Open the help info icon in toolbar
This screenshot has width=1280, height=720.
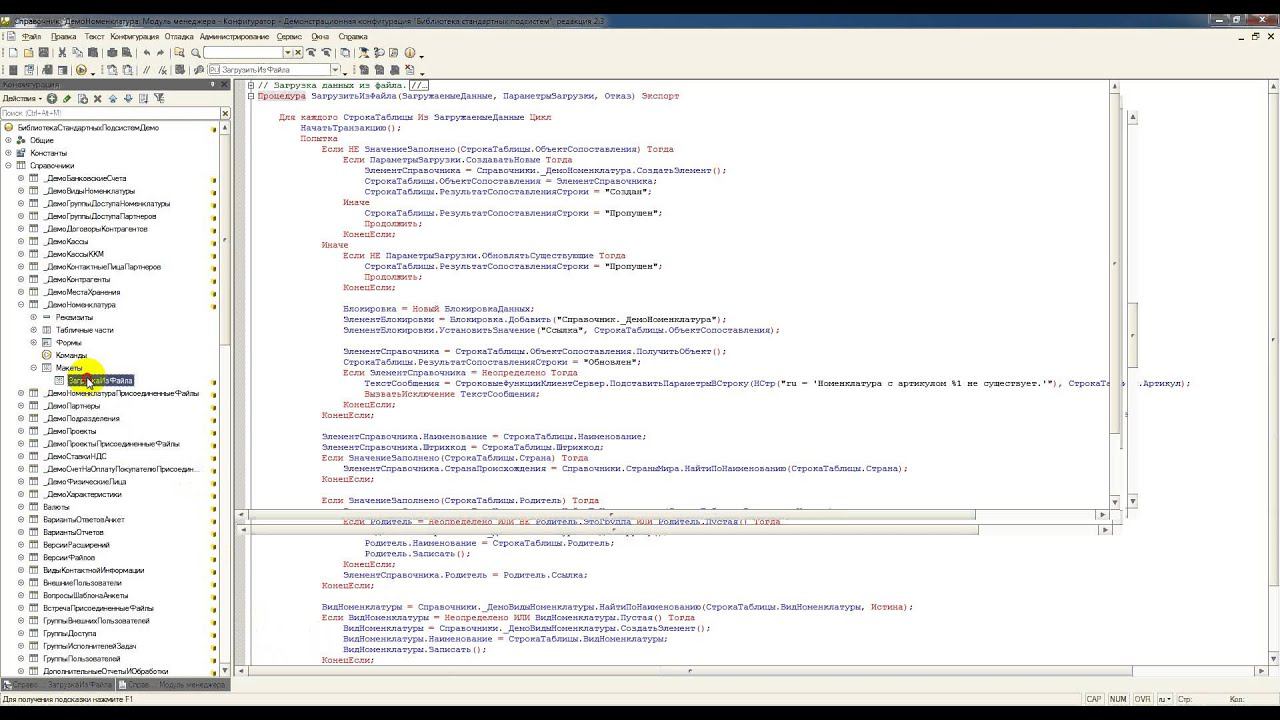click(409, 53)
